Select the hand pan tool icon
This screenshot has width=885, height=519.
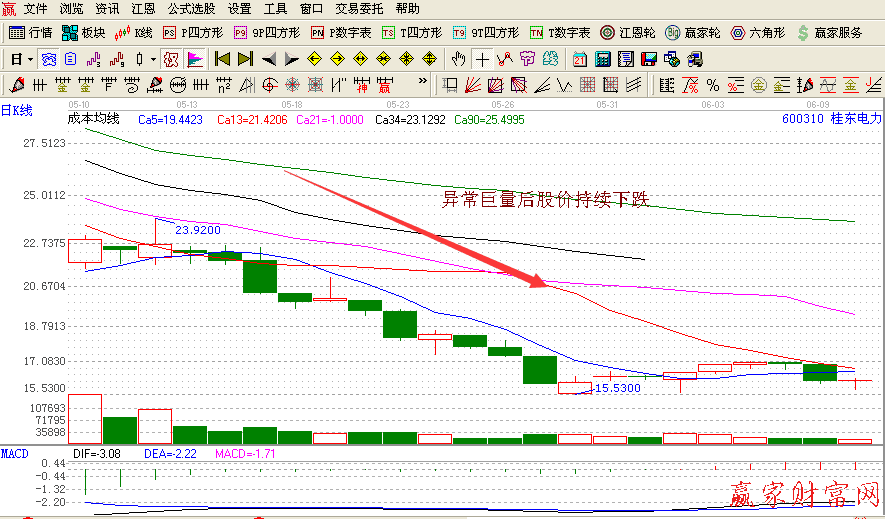coord(459,59)
